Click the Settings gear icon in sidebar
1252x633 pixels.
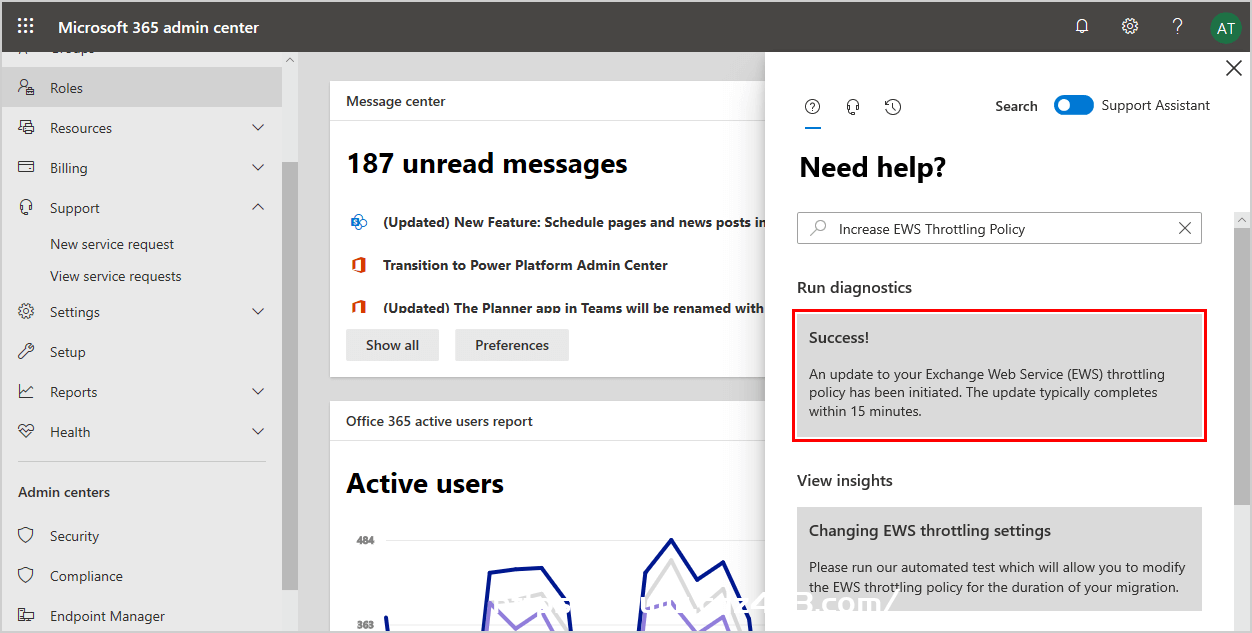point(27,312)
